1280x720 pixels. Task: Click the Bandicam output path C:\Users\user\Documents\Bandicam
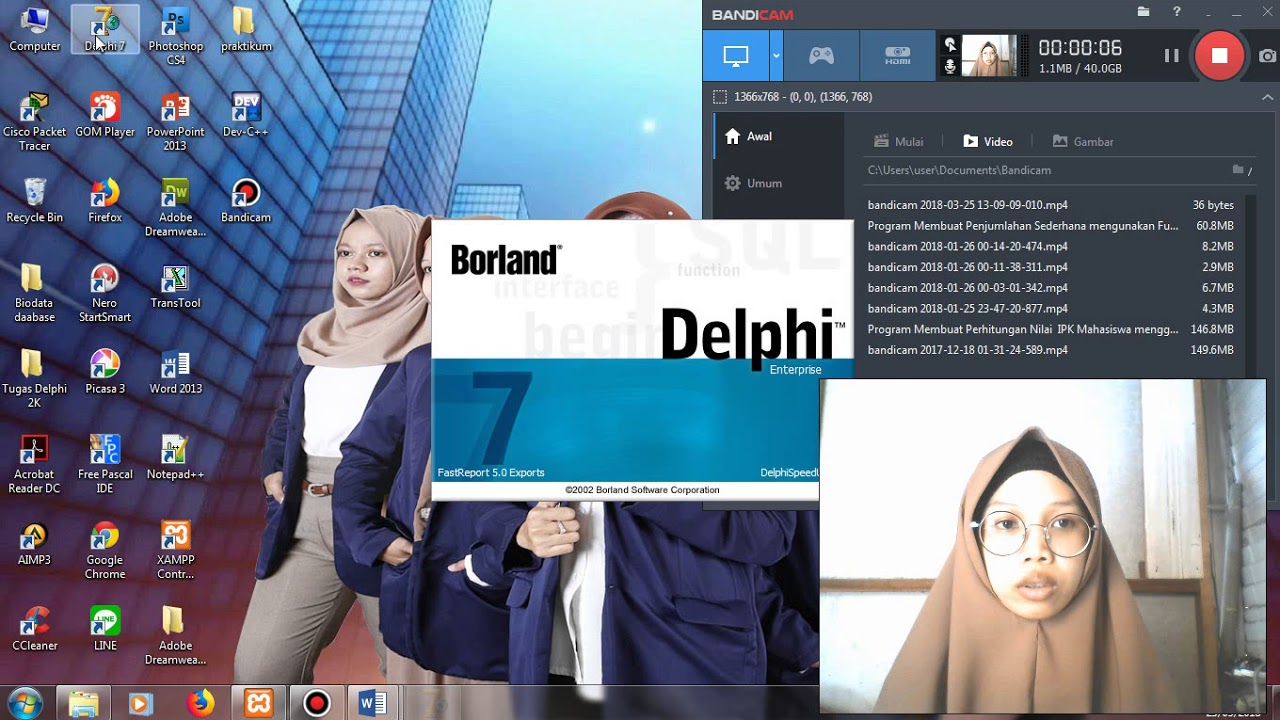coord(959,170)
